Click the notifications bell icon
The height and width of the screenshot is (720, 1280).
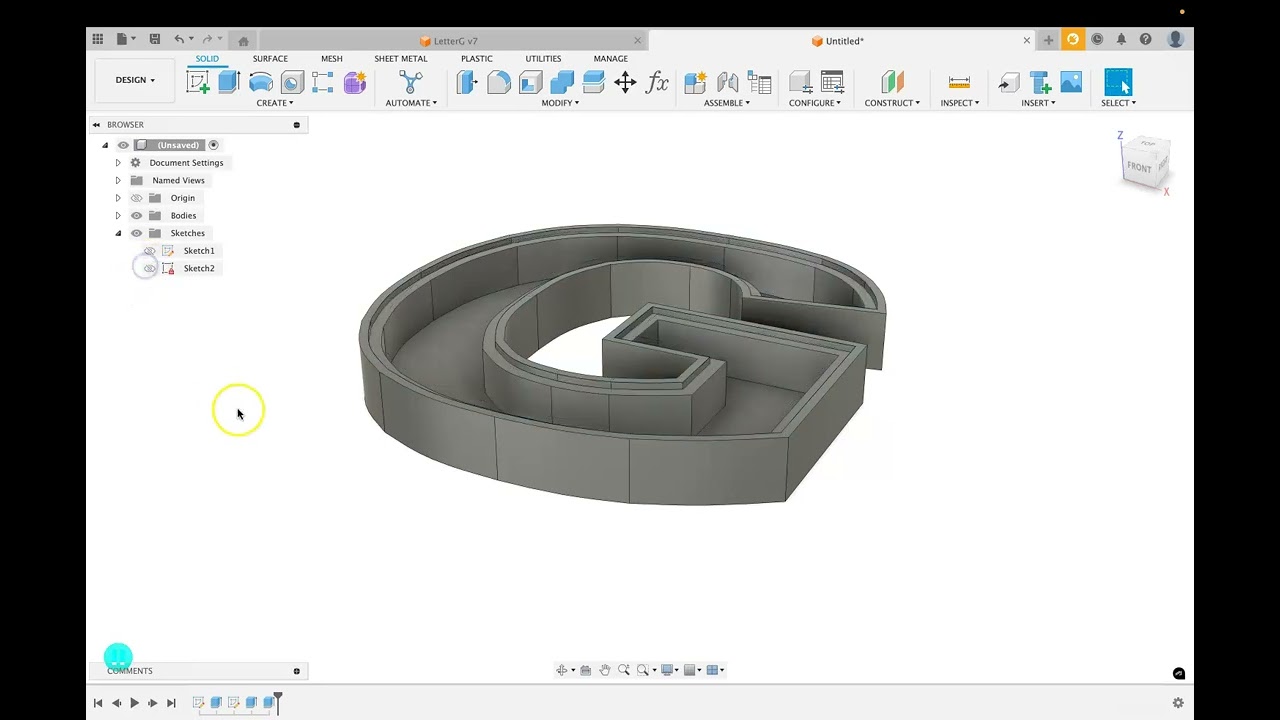point(1121,40)
